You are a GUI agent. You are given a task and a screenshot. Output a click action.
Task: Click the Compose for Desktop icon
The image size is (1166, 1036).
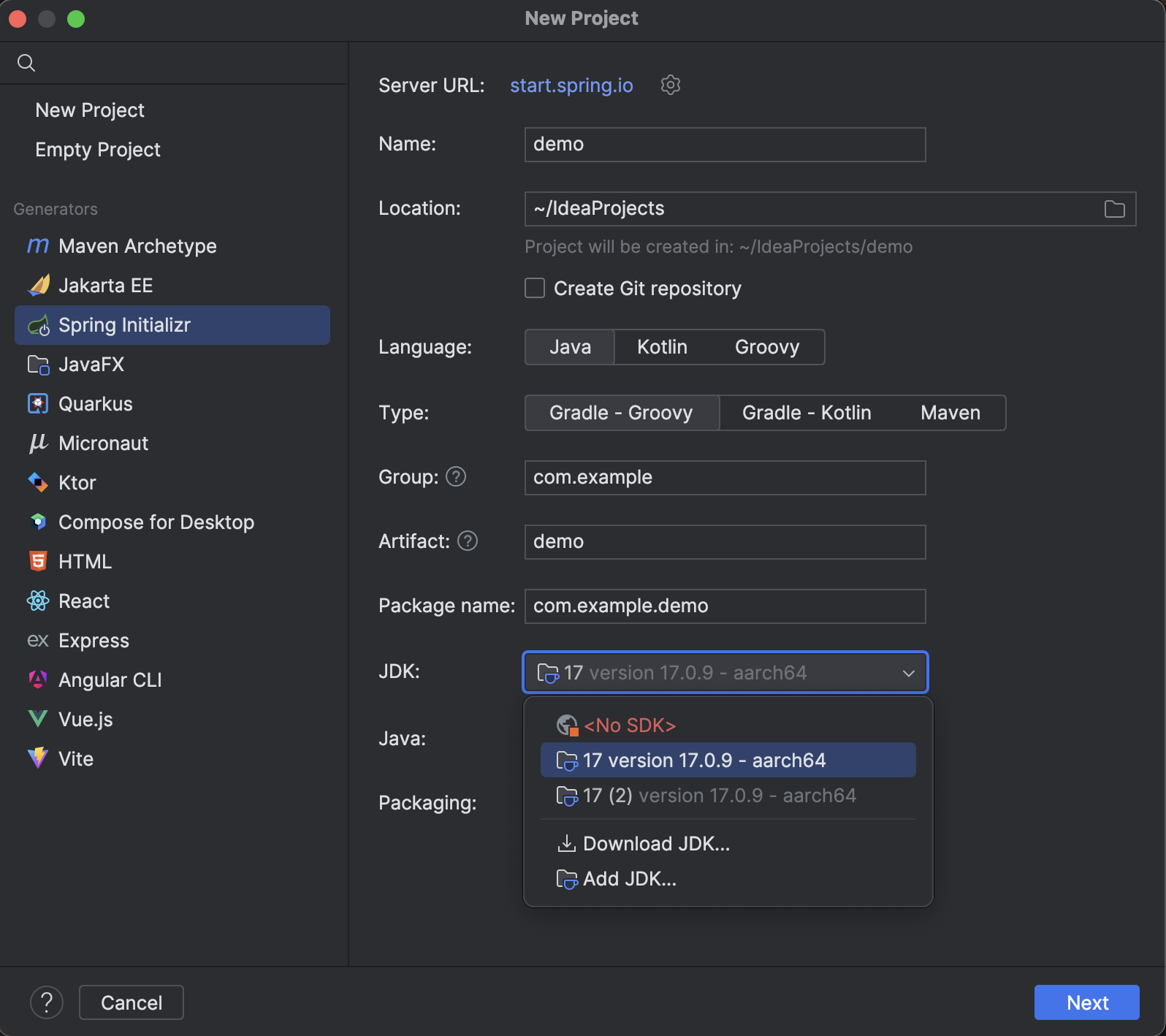click(38, 522)
